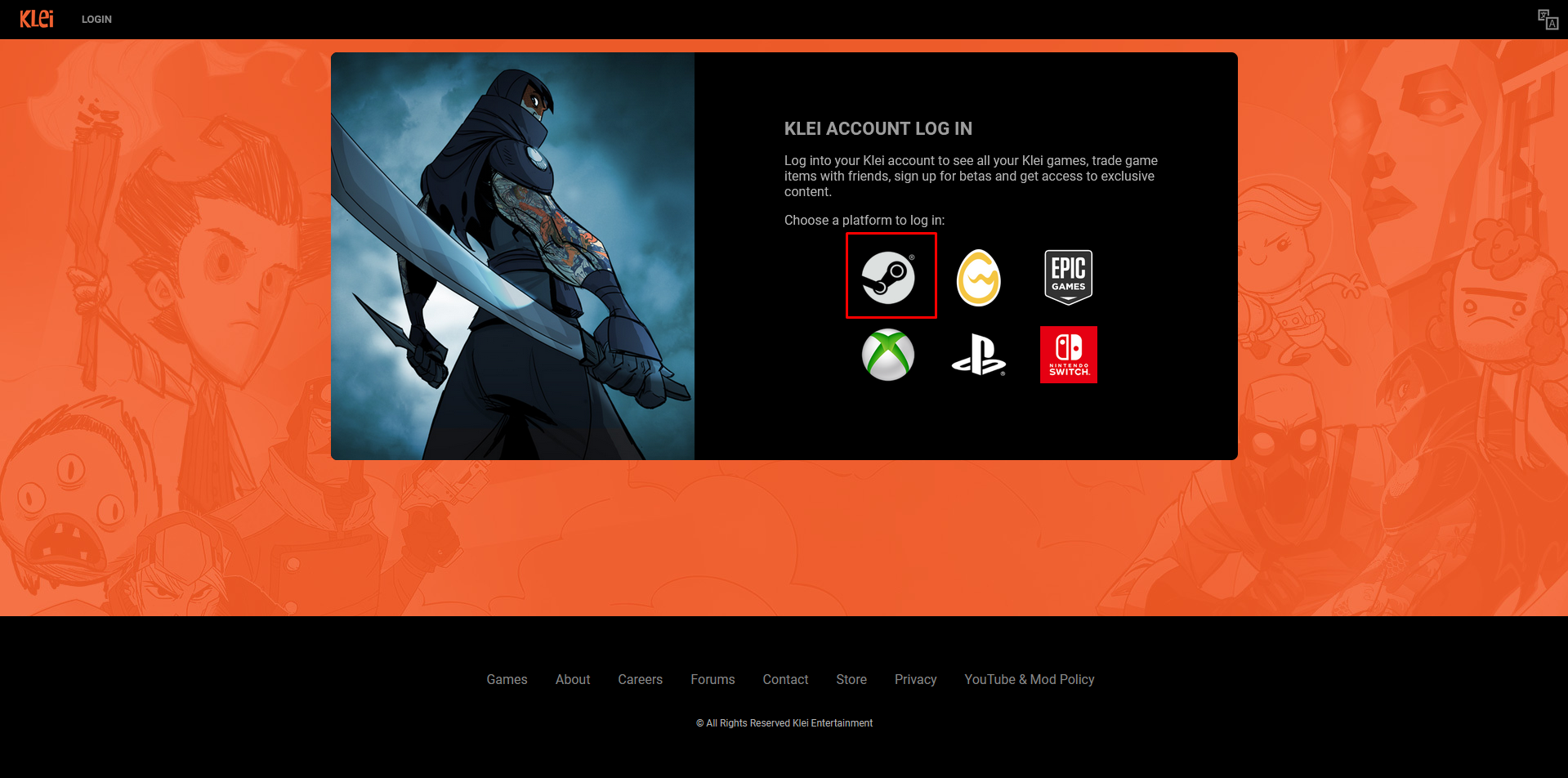Visit the Careers footer link

[x=640, y=679]
